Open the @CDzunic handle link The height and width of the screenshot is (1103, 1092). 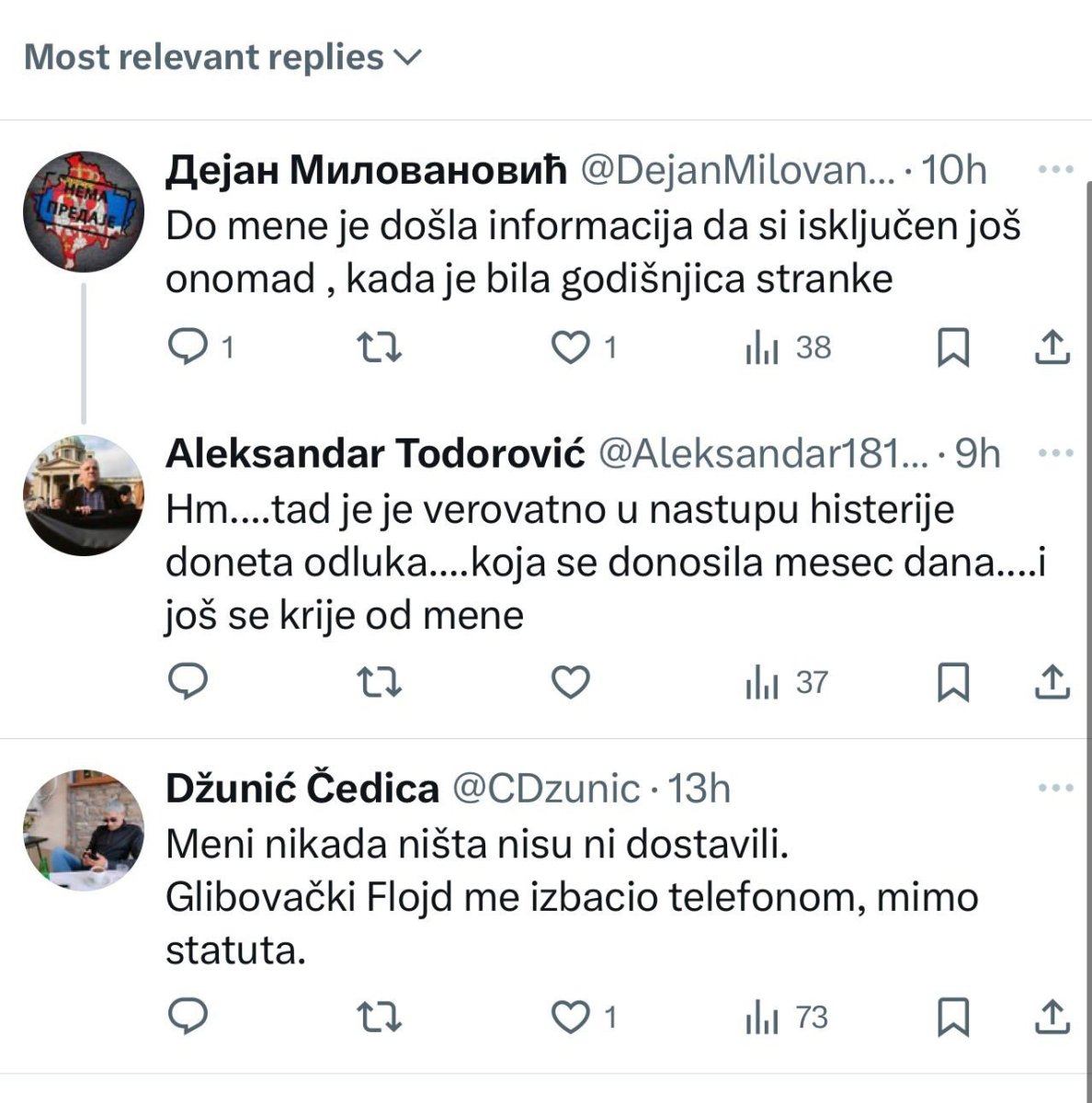(546, 789)
